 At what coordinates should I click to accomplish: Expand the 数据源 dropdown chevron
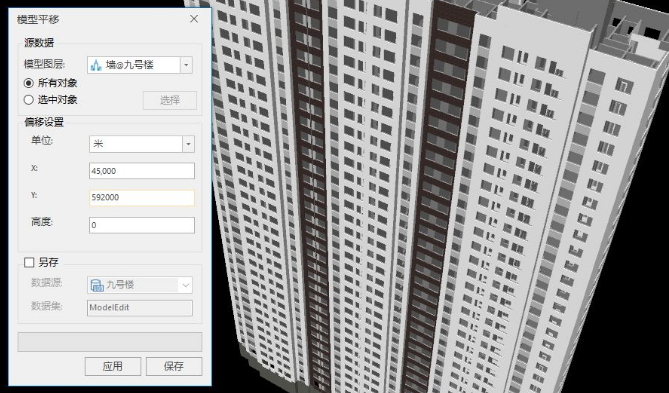(186, 285)
